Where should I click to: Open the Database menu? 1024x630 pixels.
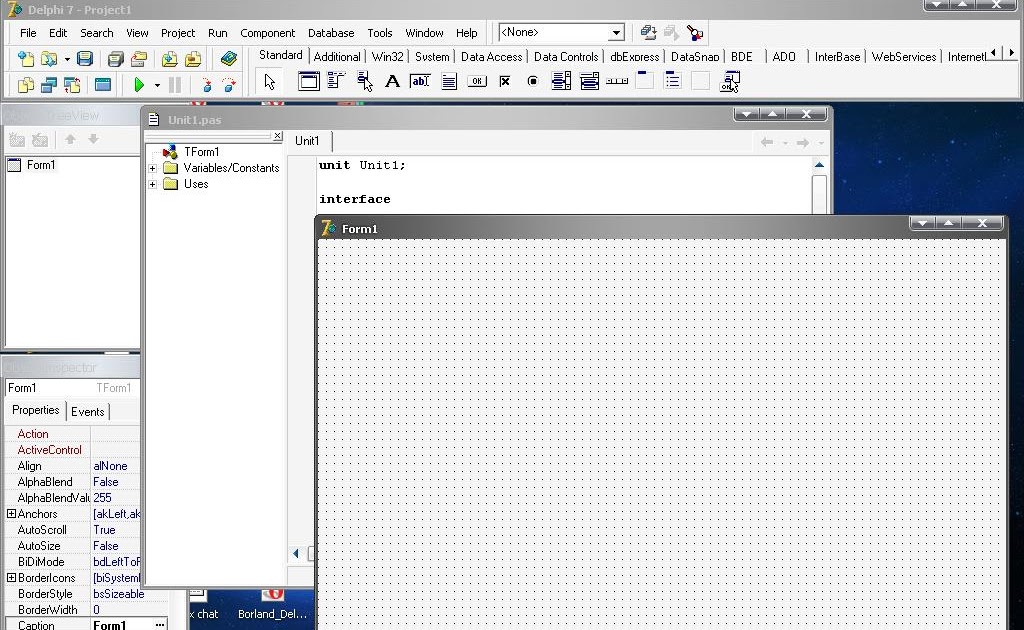pyautogui.click(x=331, y=33)
